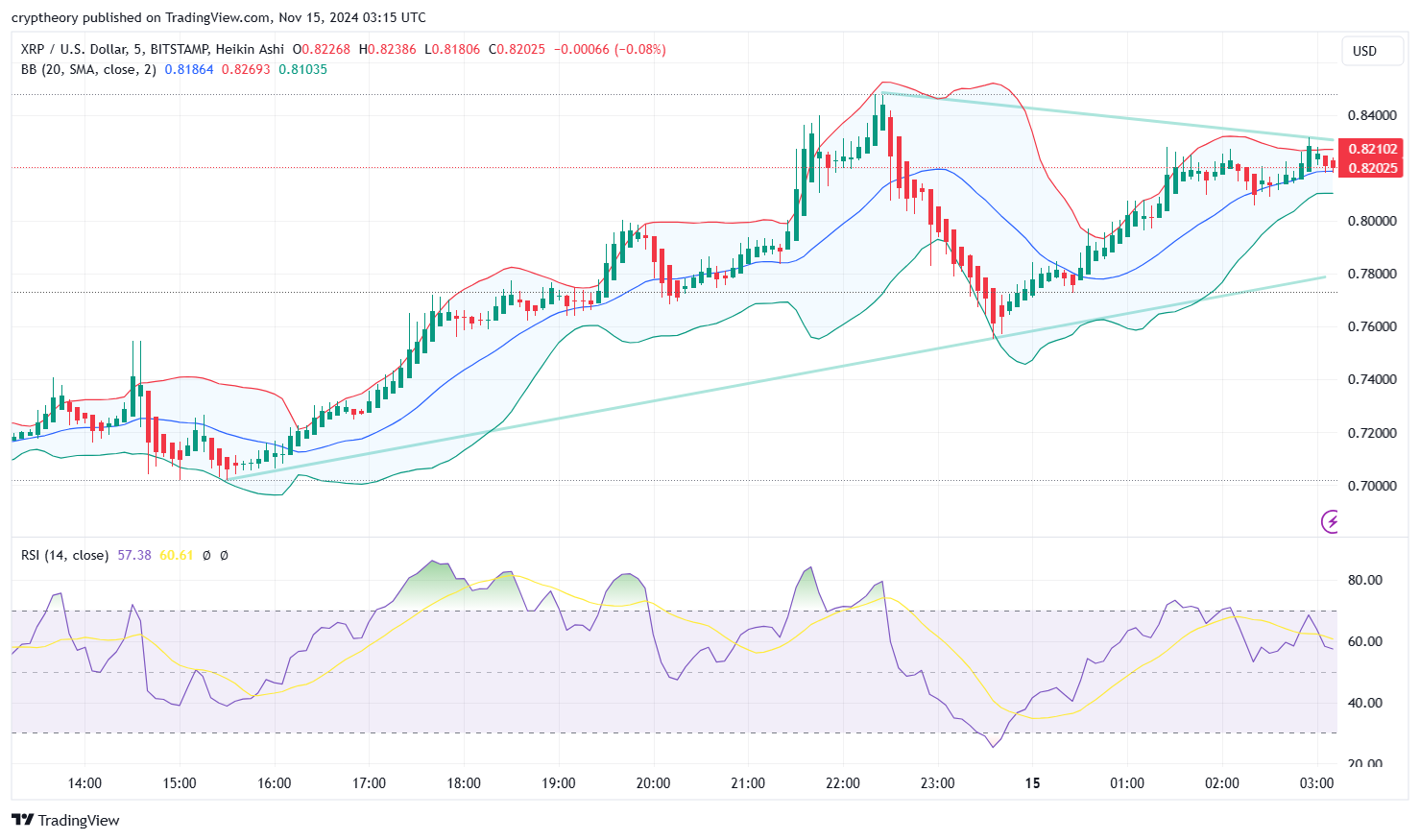The width and height of the screenshot is (1420, 840).
Task: Click the 0.72000 price axis label
Action: [1372, 433]
